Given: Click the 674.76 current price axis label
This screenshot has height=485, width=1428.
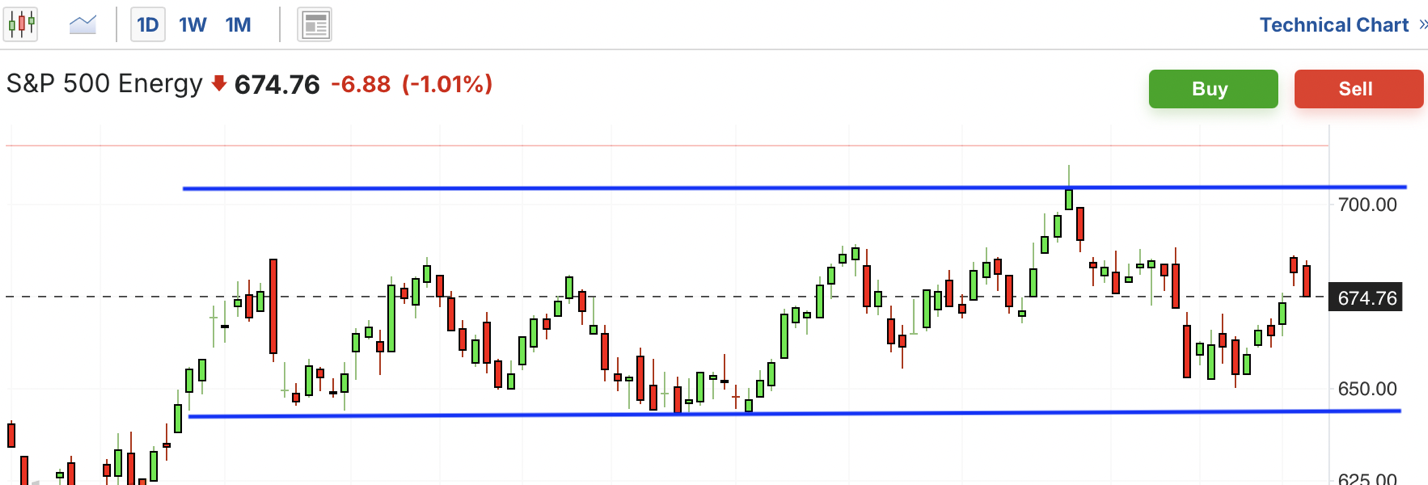Looking at the screenshot, I should (1366, 298).
